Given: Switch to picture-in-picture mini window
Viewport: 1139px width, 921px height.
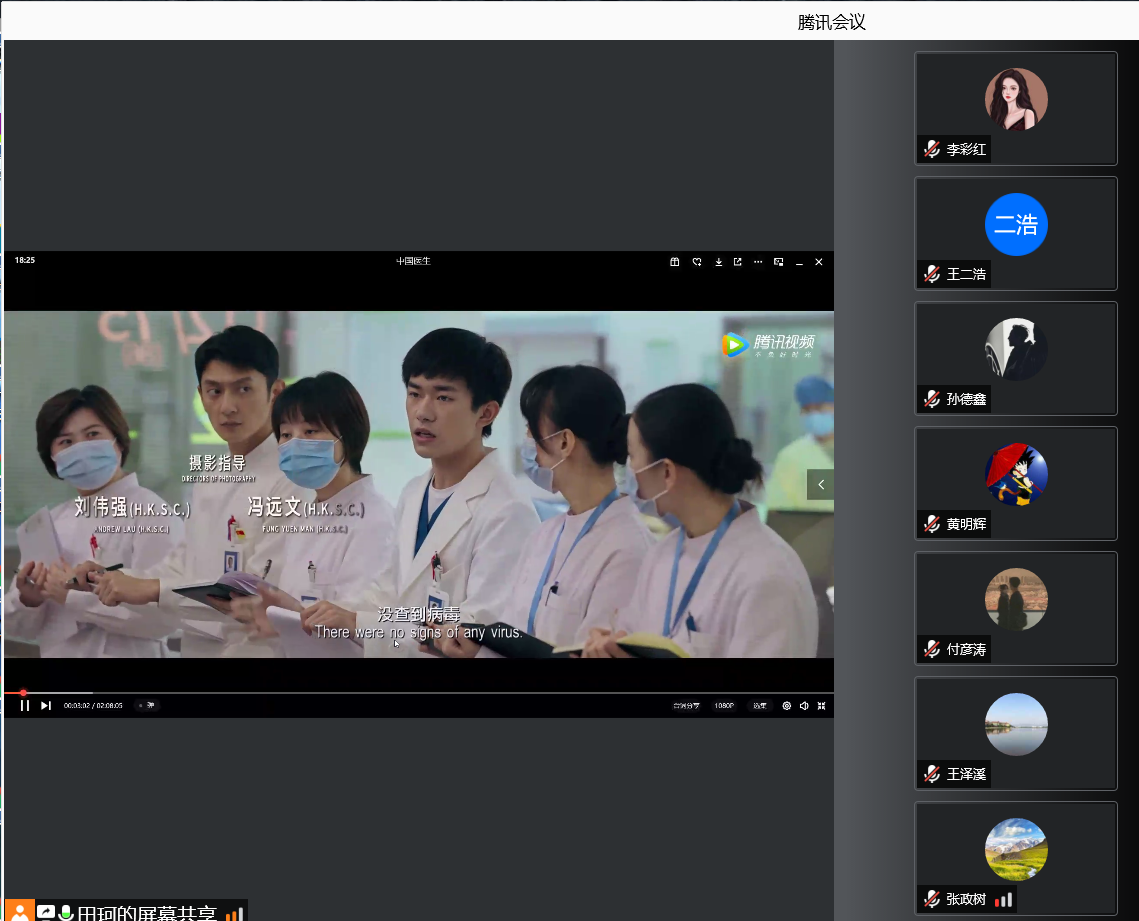Looking at the screenshot, I should coord(778,262).
